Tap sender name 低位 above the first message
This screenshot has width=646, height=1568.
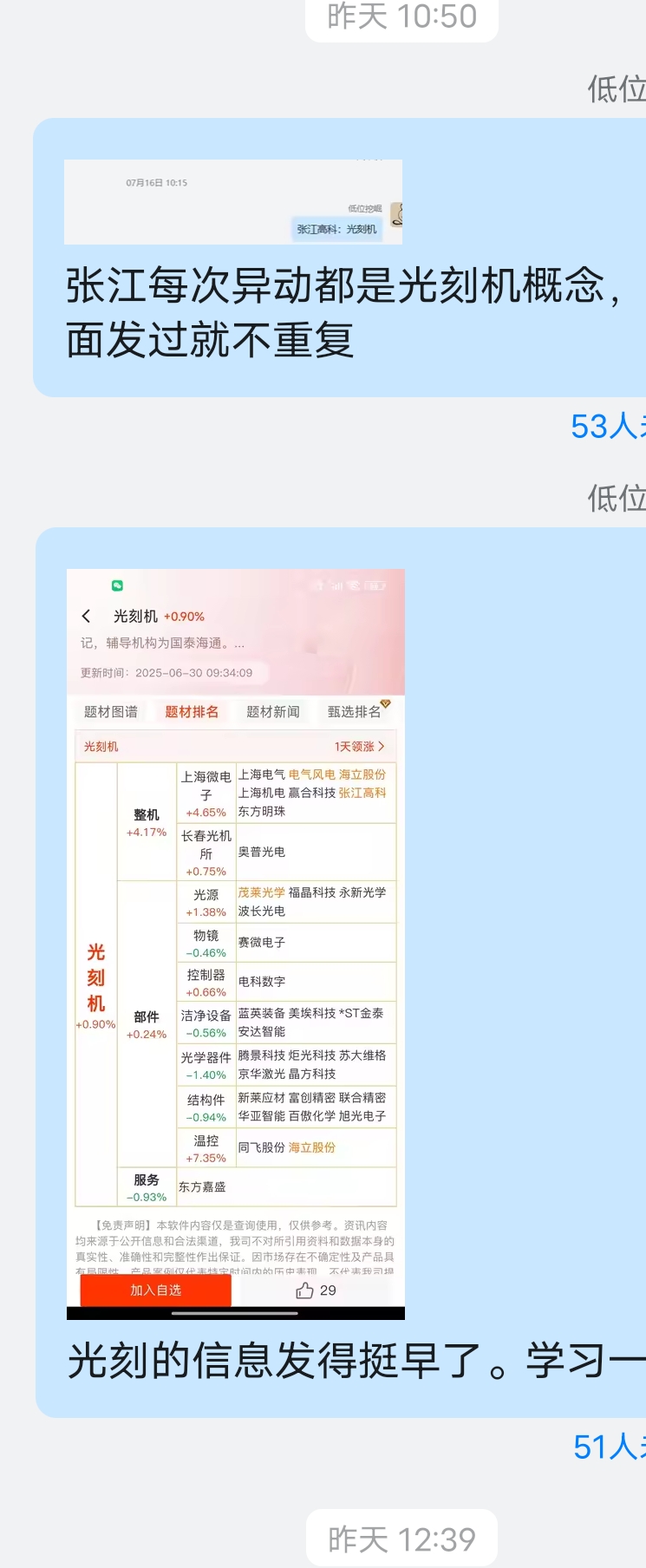click(x=617, y=88)
